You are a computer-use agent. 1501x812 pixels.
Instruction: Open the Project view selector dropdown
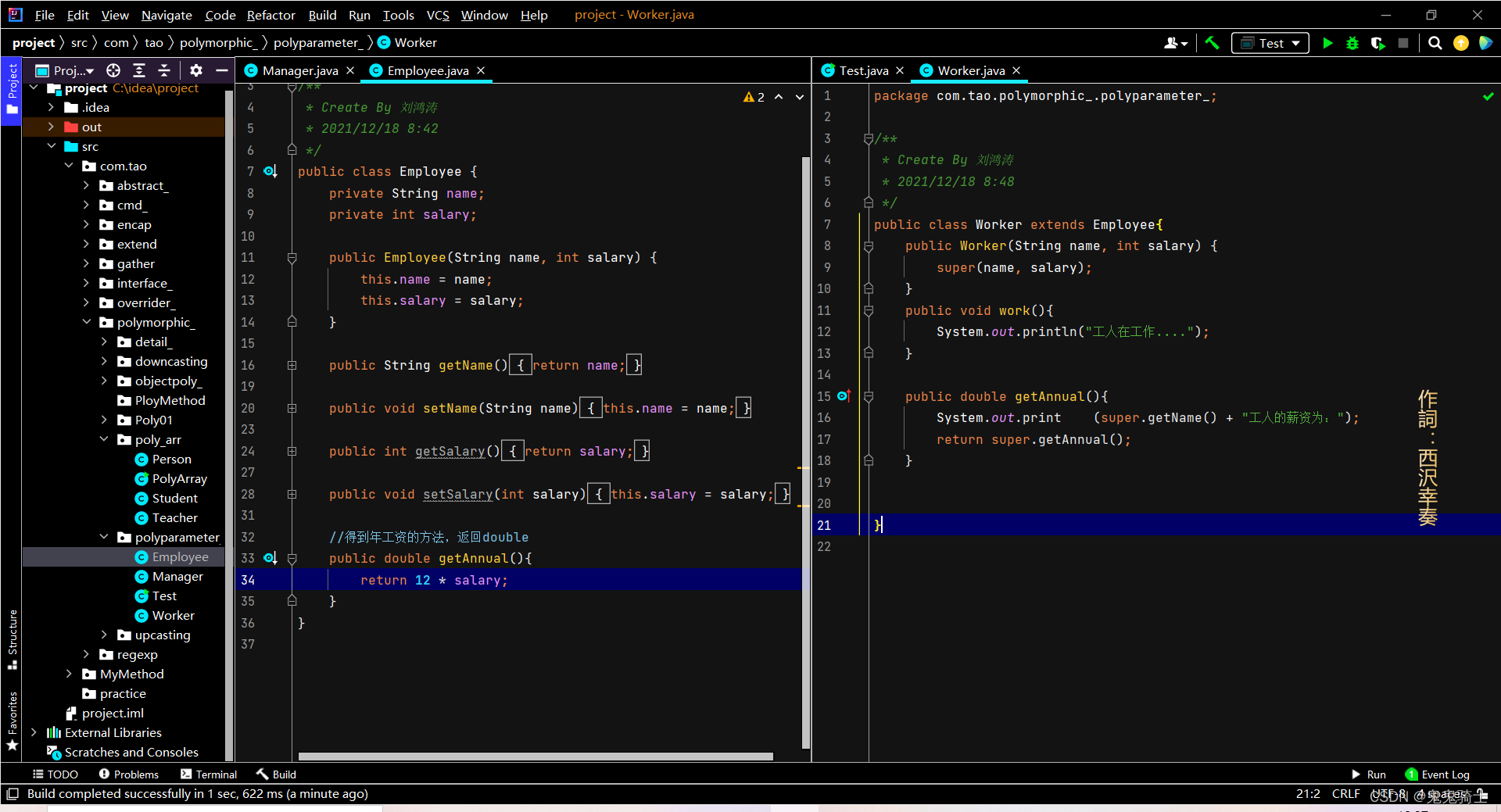pyautogui.click(x=66, y=70)
